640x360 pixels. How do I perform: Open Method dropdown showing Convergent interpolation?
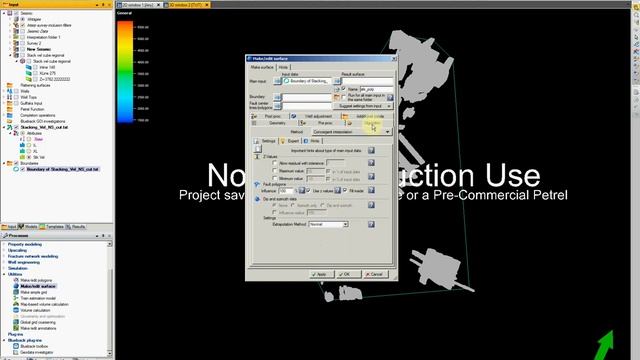[351, 132]
